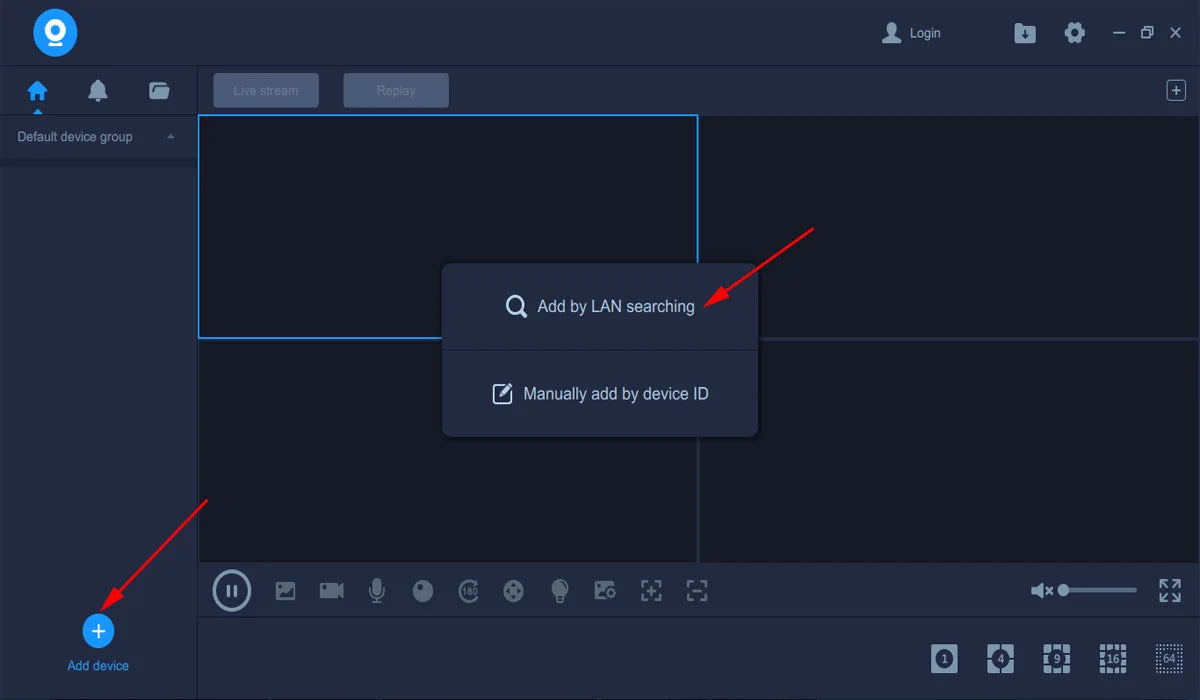The image size is (1200, 700).
Task: Click the 180 degree rotate icon
Action: click(x=468, y=591)
